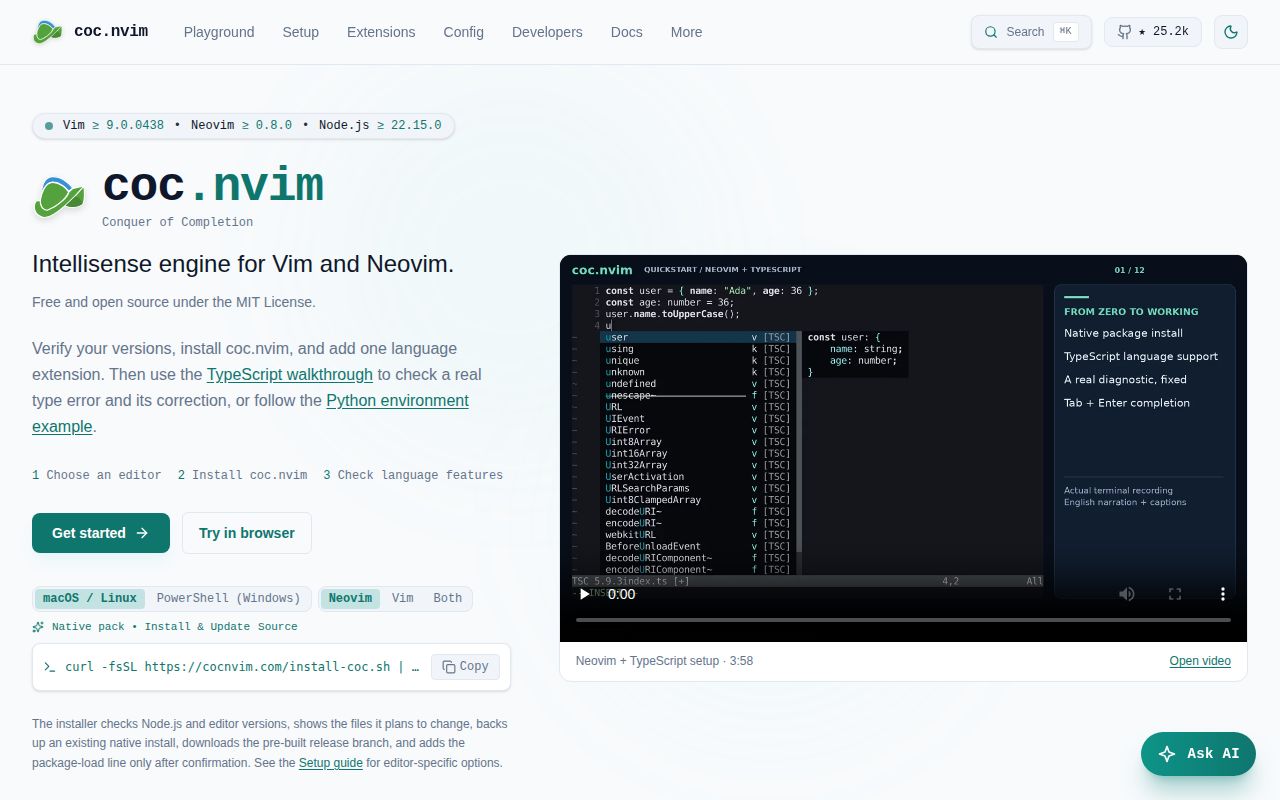
Task: Click the 'Native pack' sparkle icon
Action: [38, 627]
